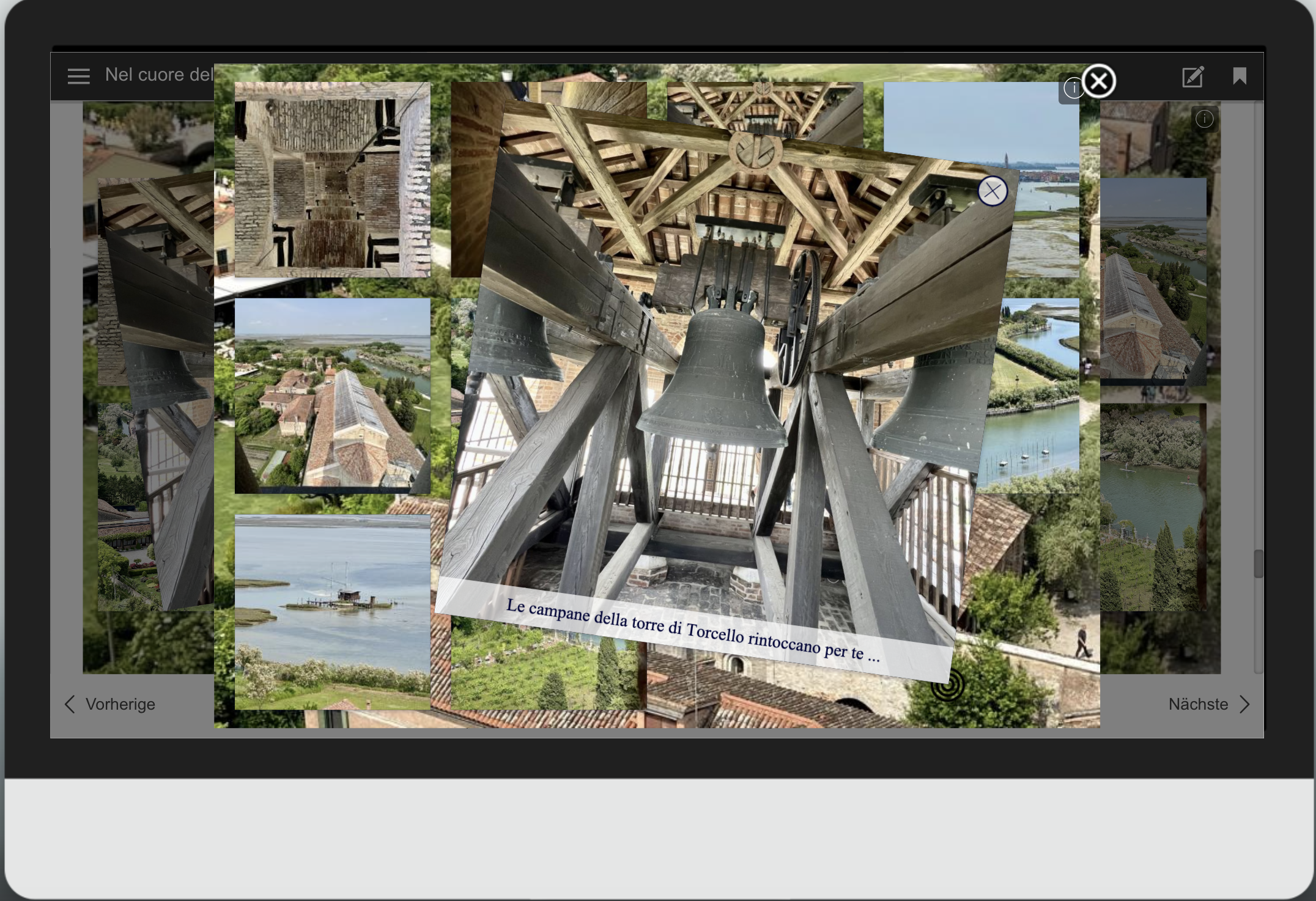Open the brick tower interior thumbnail
1316x901 pixels.
(x=332, y=180)
